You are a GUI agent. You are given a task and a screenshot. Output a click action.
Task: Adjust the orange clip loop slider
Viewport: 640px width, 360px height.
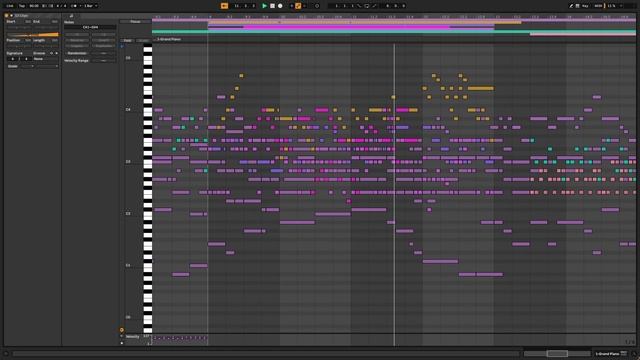click(x=33, y=35)
